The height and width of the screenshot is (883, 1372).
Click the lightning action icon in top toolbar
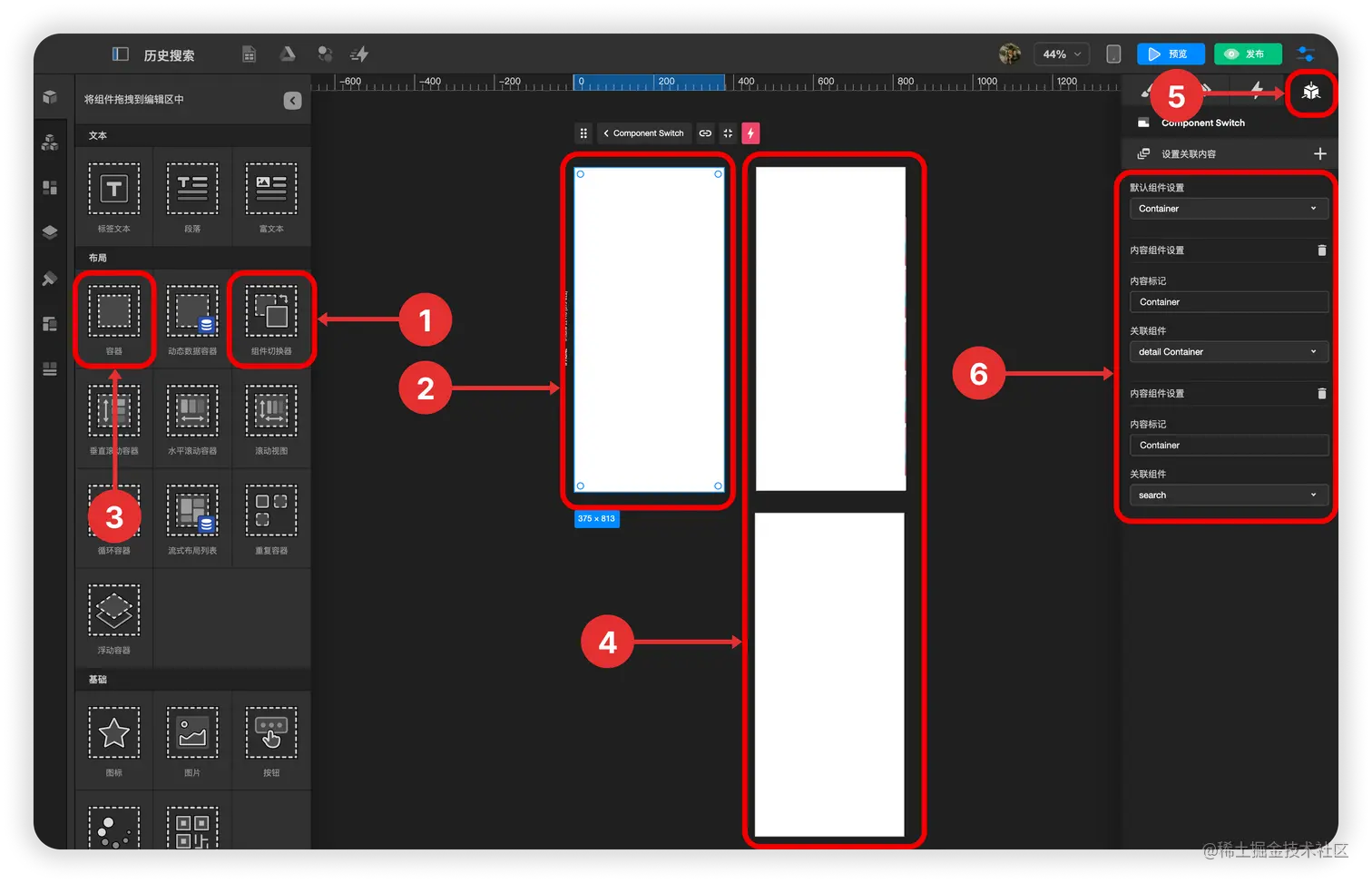(359, 54)
